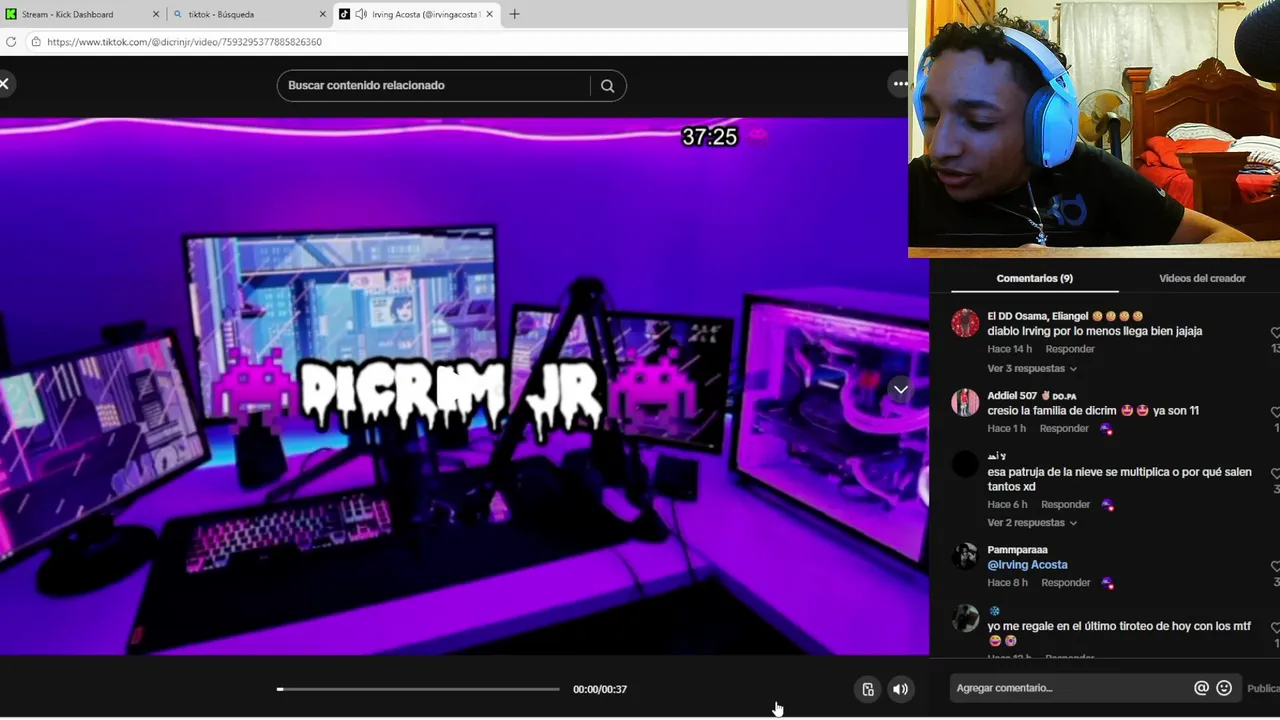Switch to Videos del creador tab

(x=1202, y=279)
